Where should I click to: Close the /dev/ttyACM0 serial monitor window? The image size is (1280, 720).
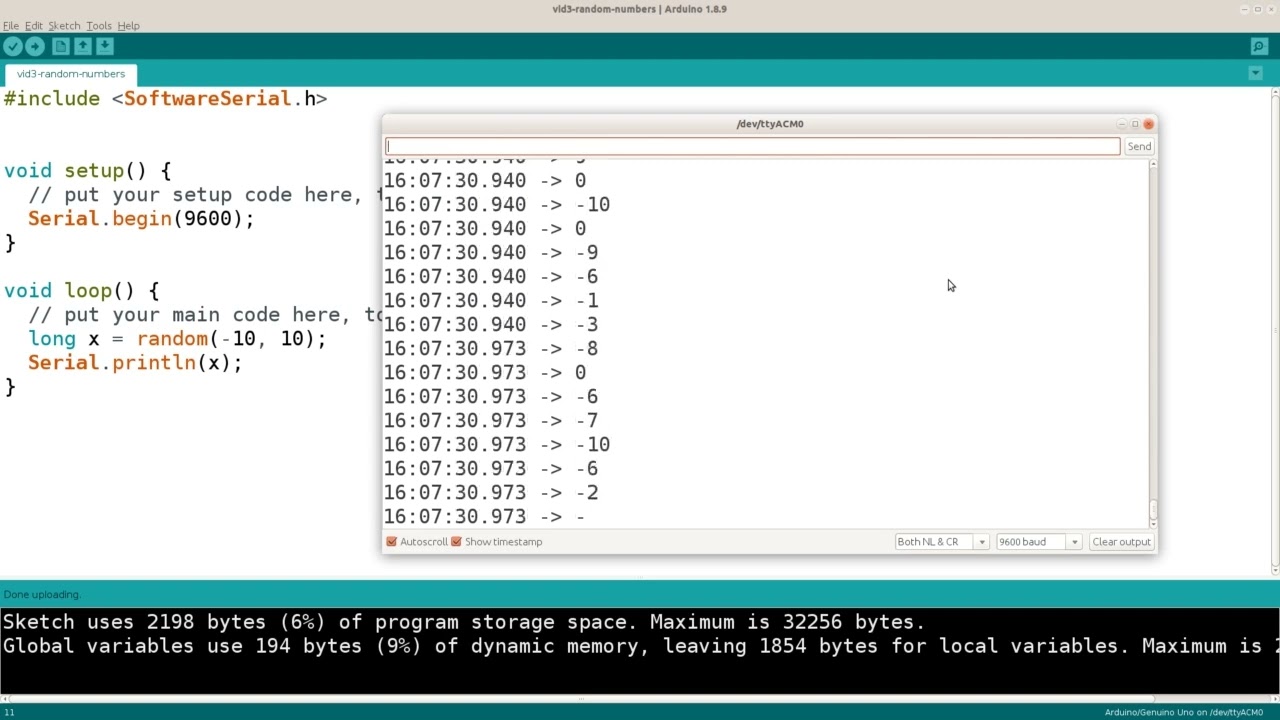(1148, 124)
